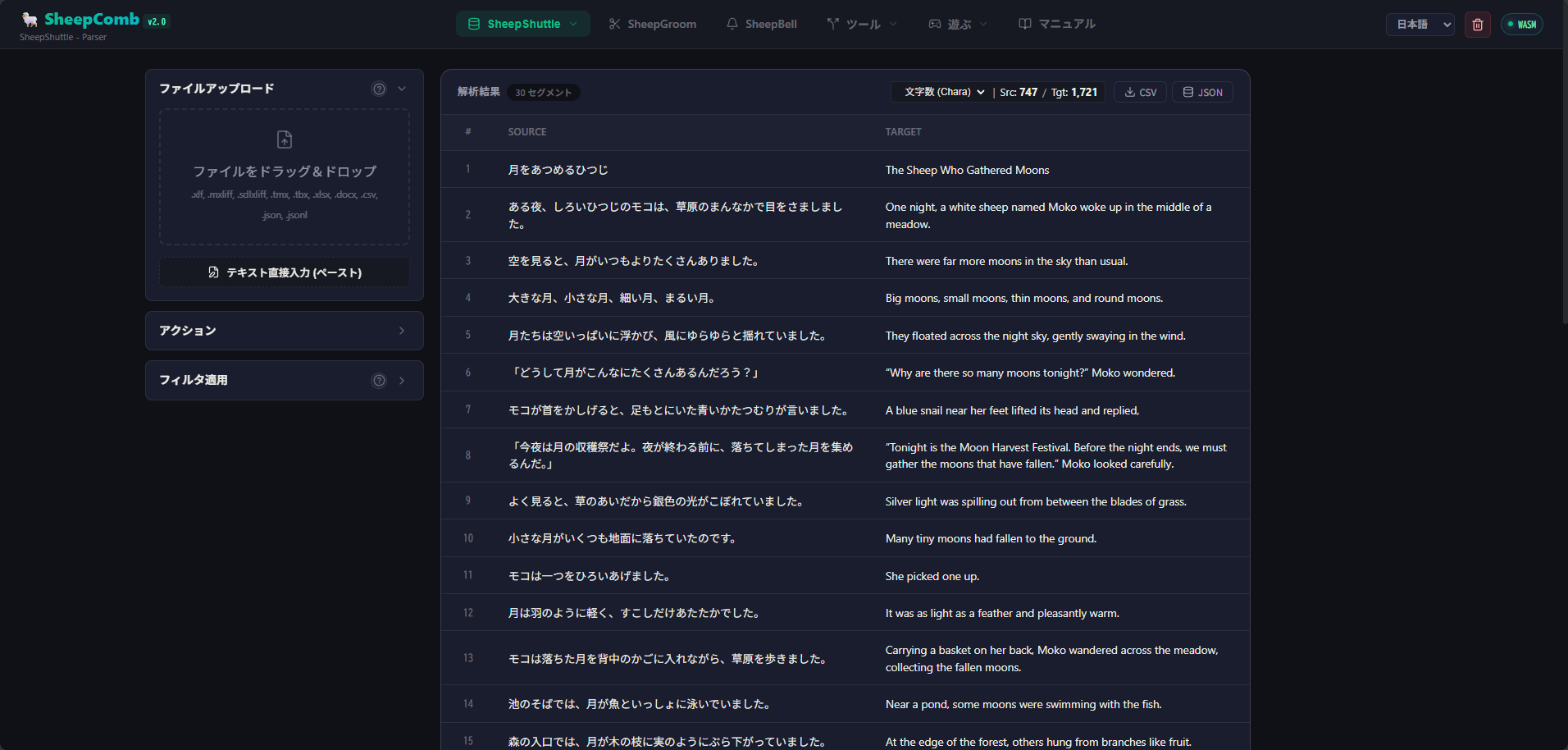The image size is (1568, 750).
Task: Export results with the JSON button
Action: (1202, 92)
